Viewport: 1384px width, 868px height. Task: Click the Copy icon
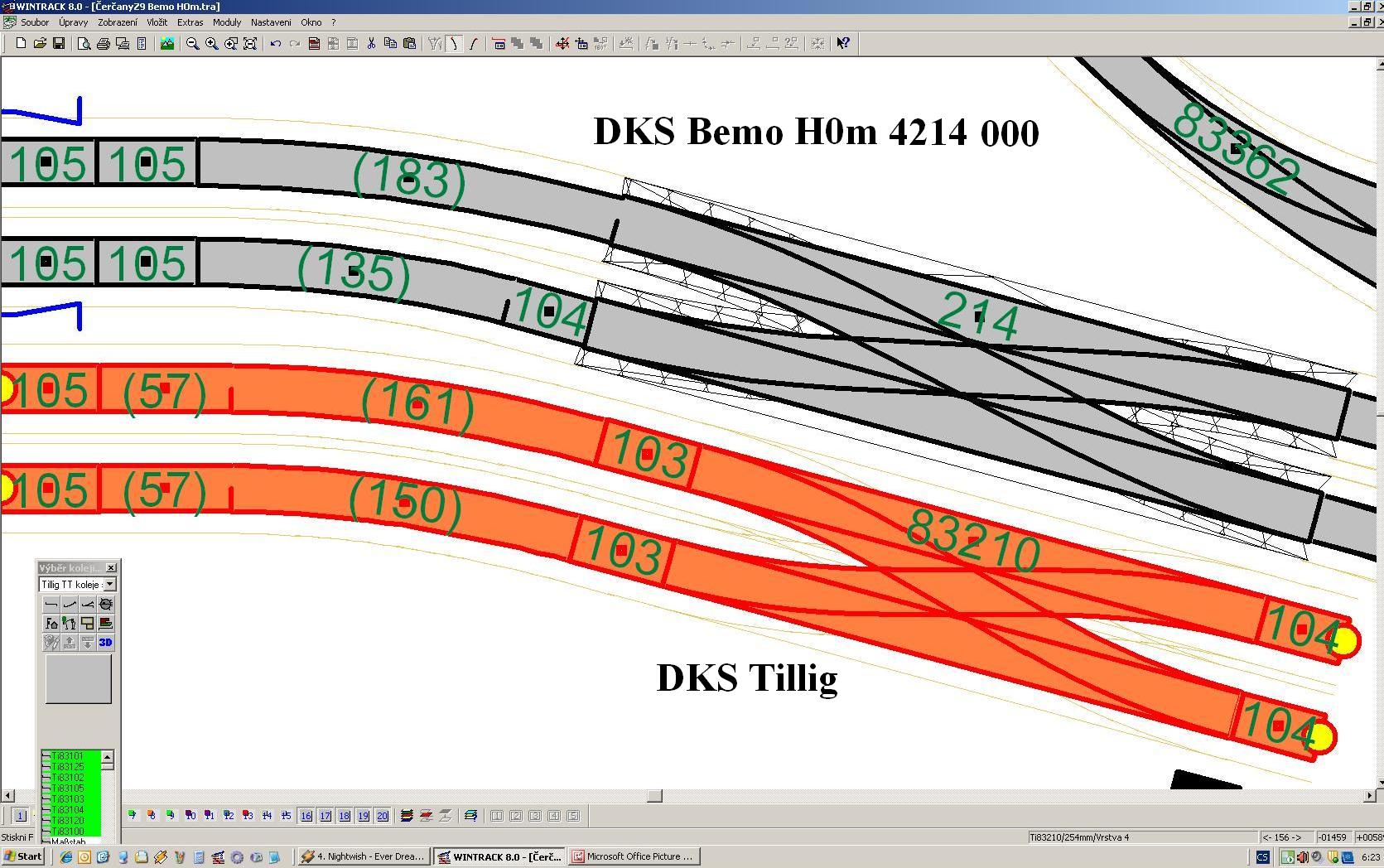(x=390, y=44)
